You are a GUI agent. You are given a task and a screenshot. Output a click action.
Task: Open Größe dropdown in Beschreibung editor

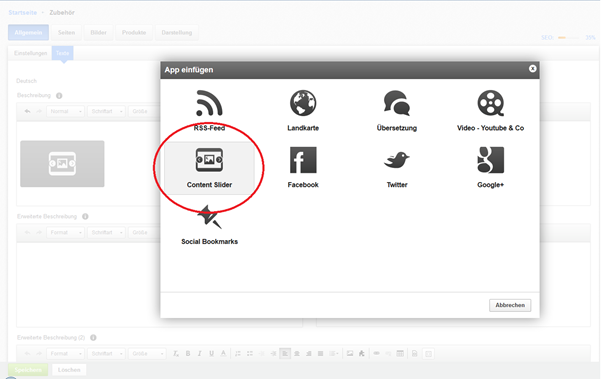pos(144,111)
